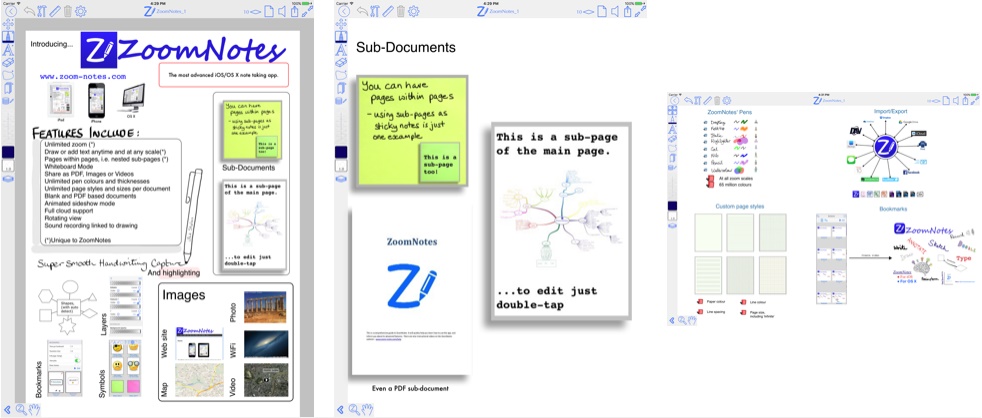Open share icon on Sub-Documents page toolbar
The height and width of the screenshot is (418, 982).
pos(627,11)
